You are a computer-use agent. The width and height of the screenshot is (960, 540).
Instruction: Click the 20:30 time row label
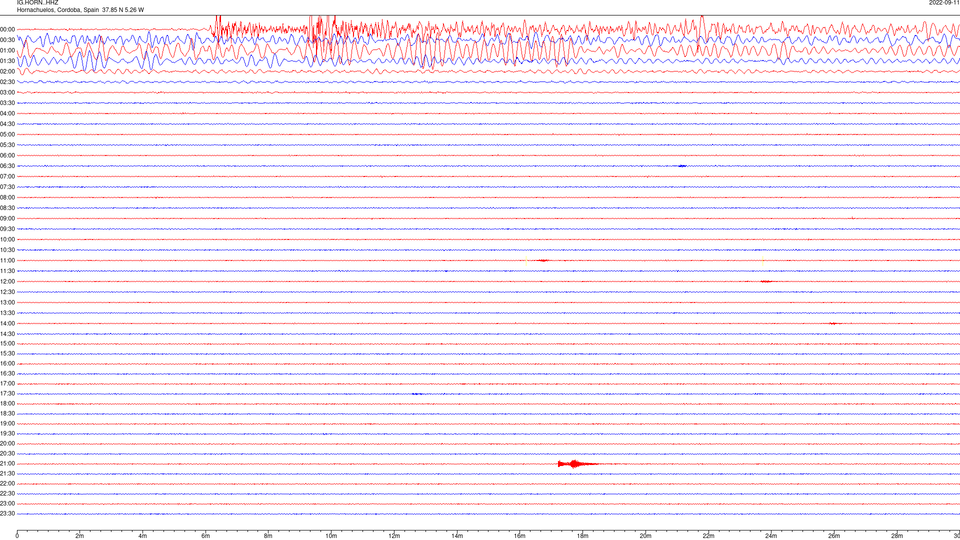pos(7,454)
